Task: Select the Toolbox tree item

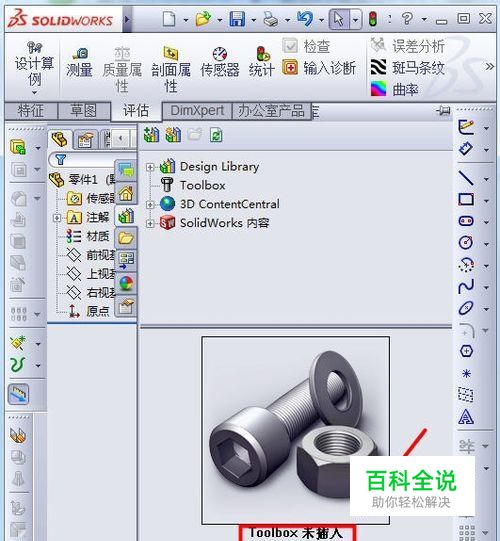Action: [x=203, y=186]
